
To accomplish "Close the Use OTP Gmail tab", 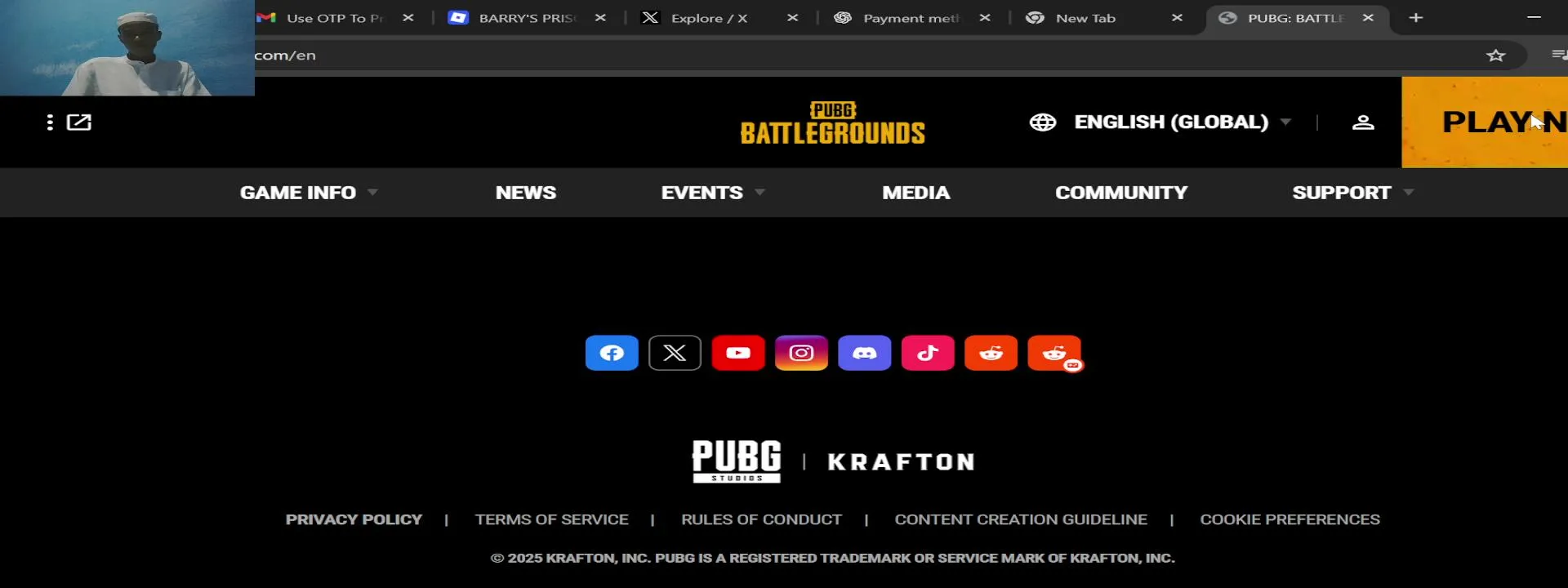I will click(x=408, y=18).
